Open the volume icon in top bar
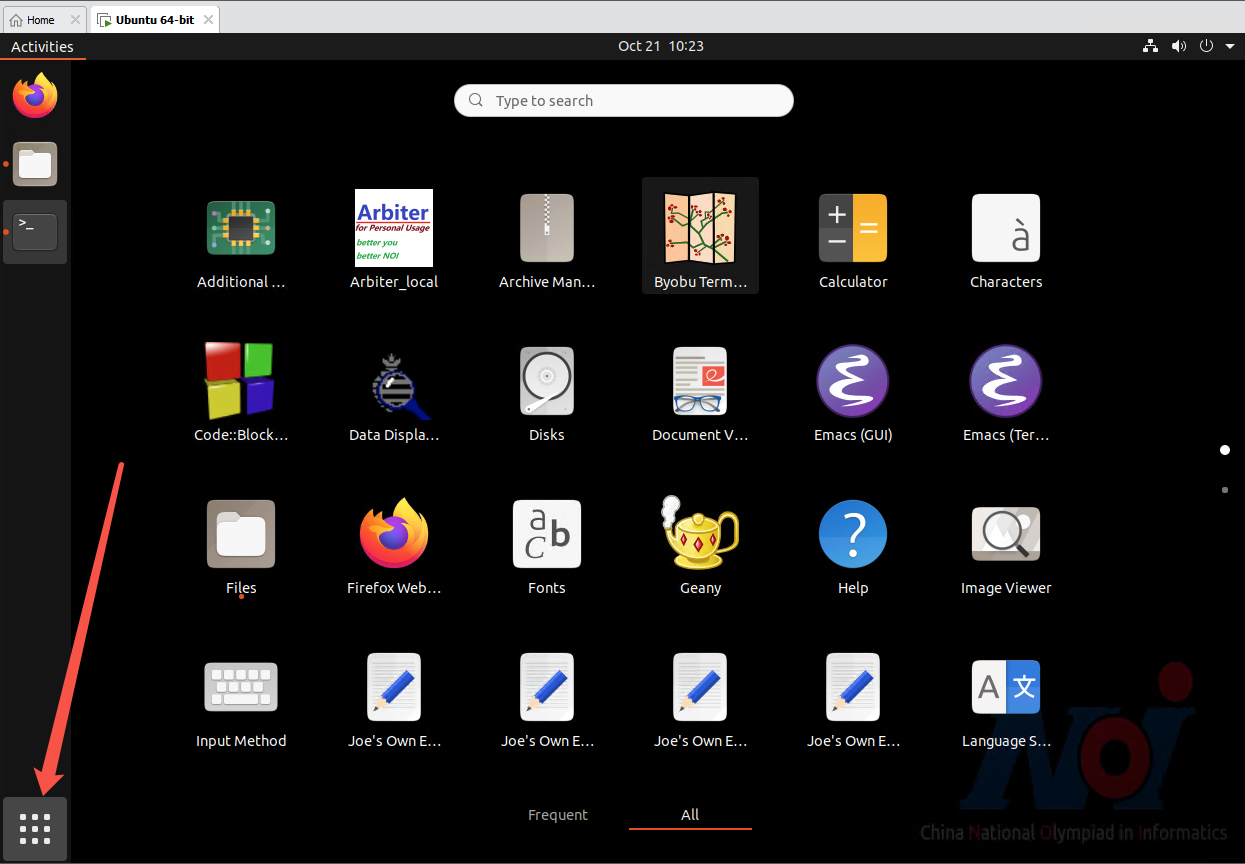 point(1179,46)
